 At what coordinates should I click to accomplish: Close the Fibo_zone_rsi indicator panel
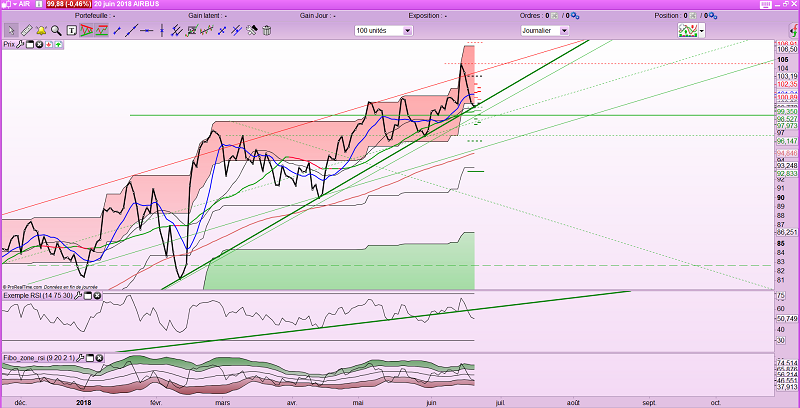[99, 358]
